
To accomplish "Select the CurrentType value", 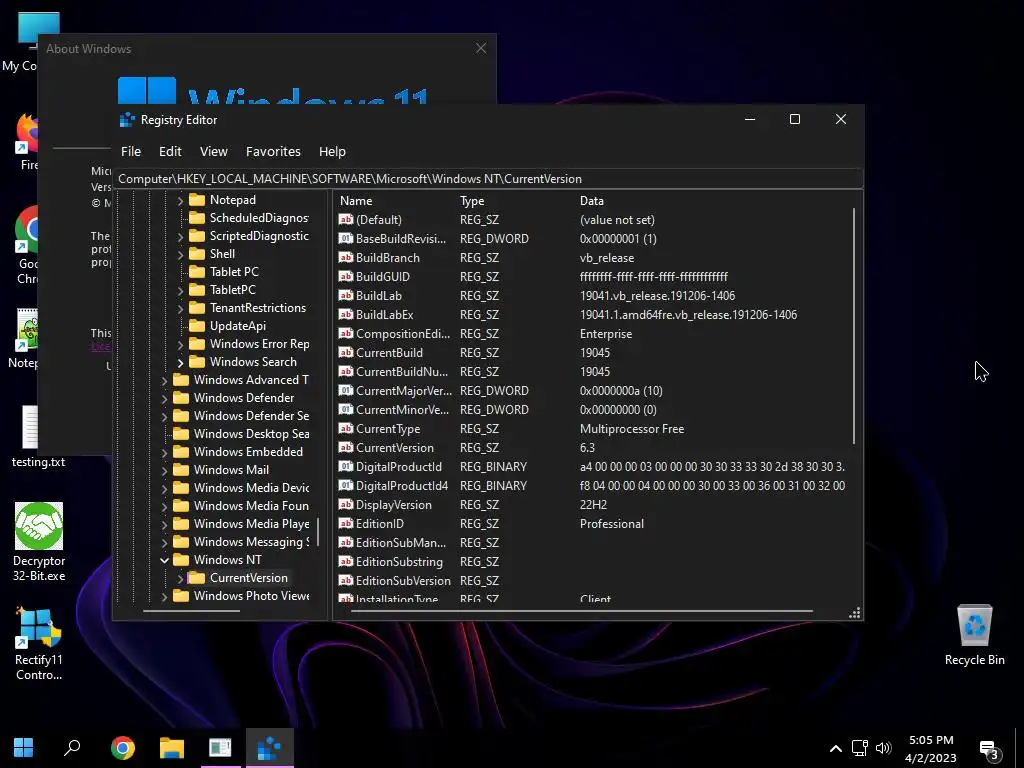I will point(388,428).
